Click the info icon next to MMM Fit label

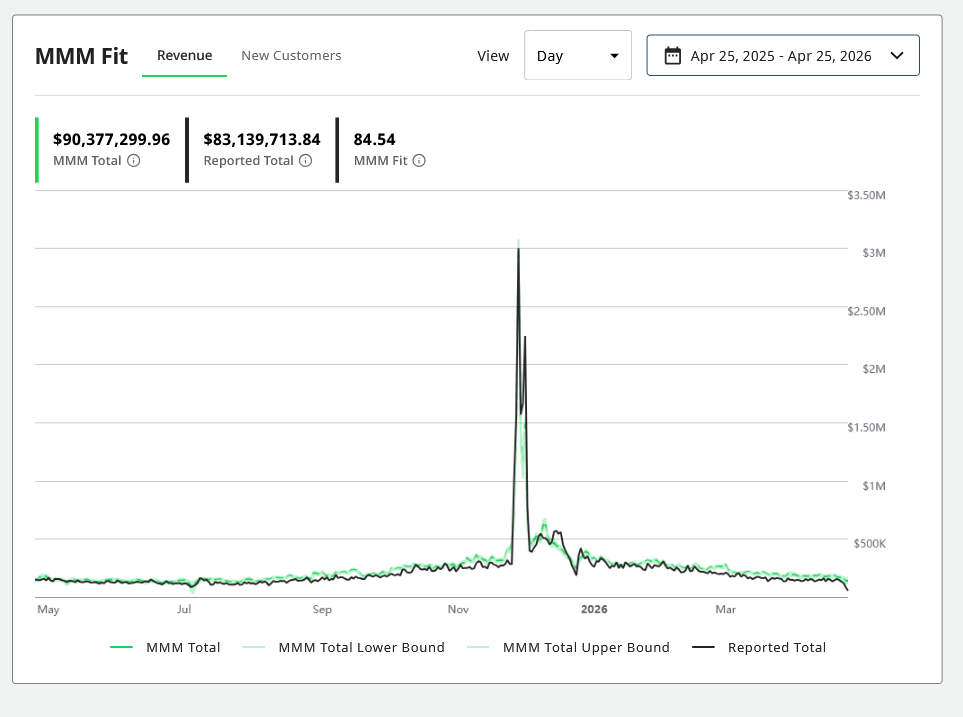[x=419, y=161]
